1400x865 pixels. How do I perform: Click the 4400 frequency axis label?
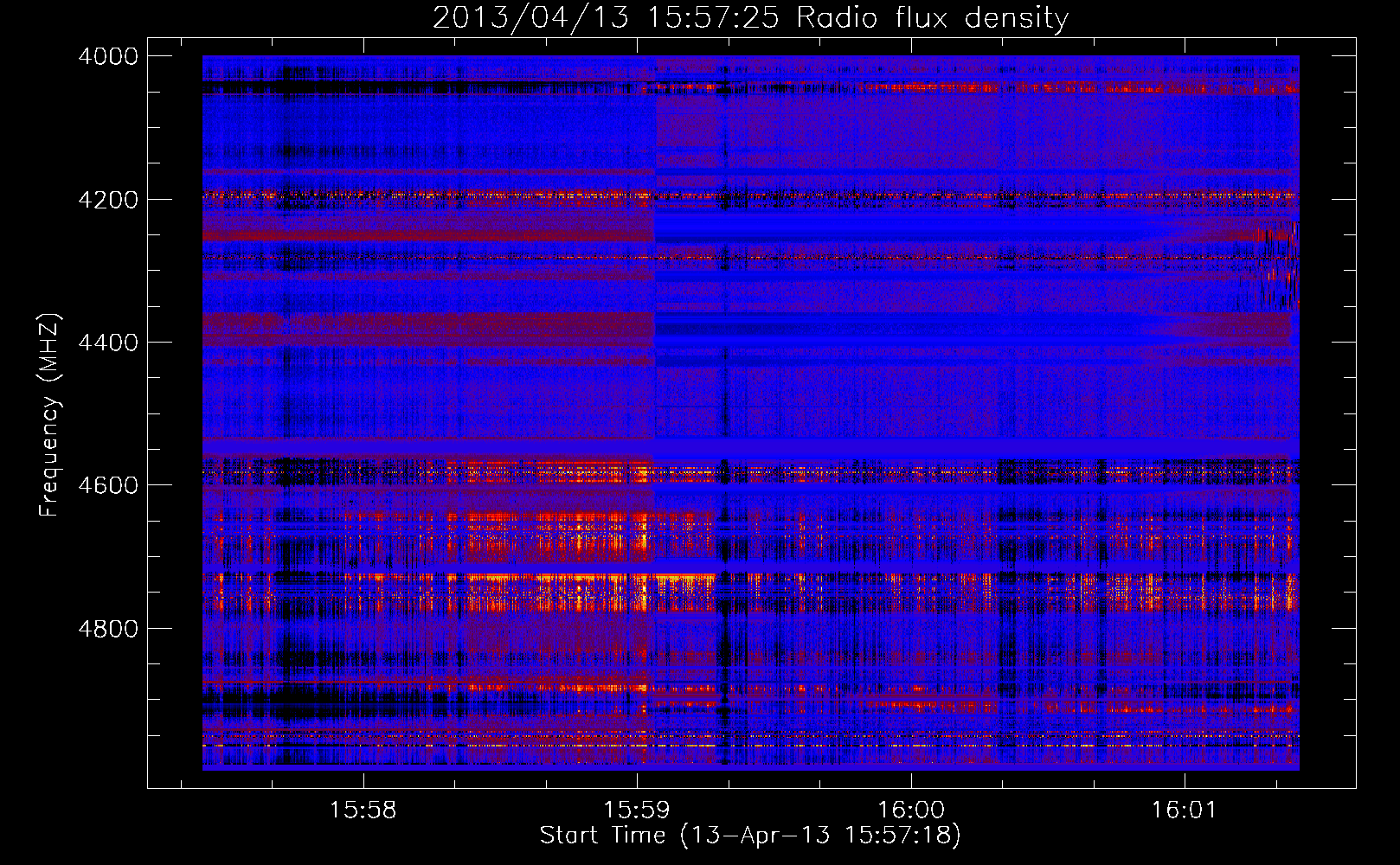click(x=108, y=343)
